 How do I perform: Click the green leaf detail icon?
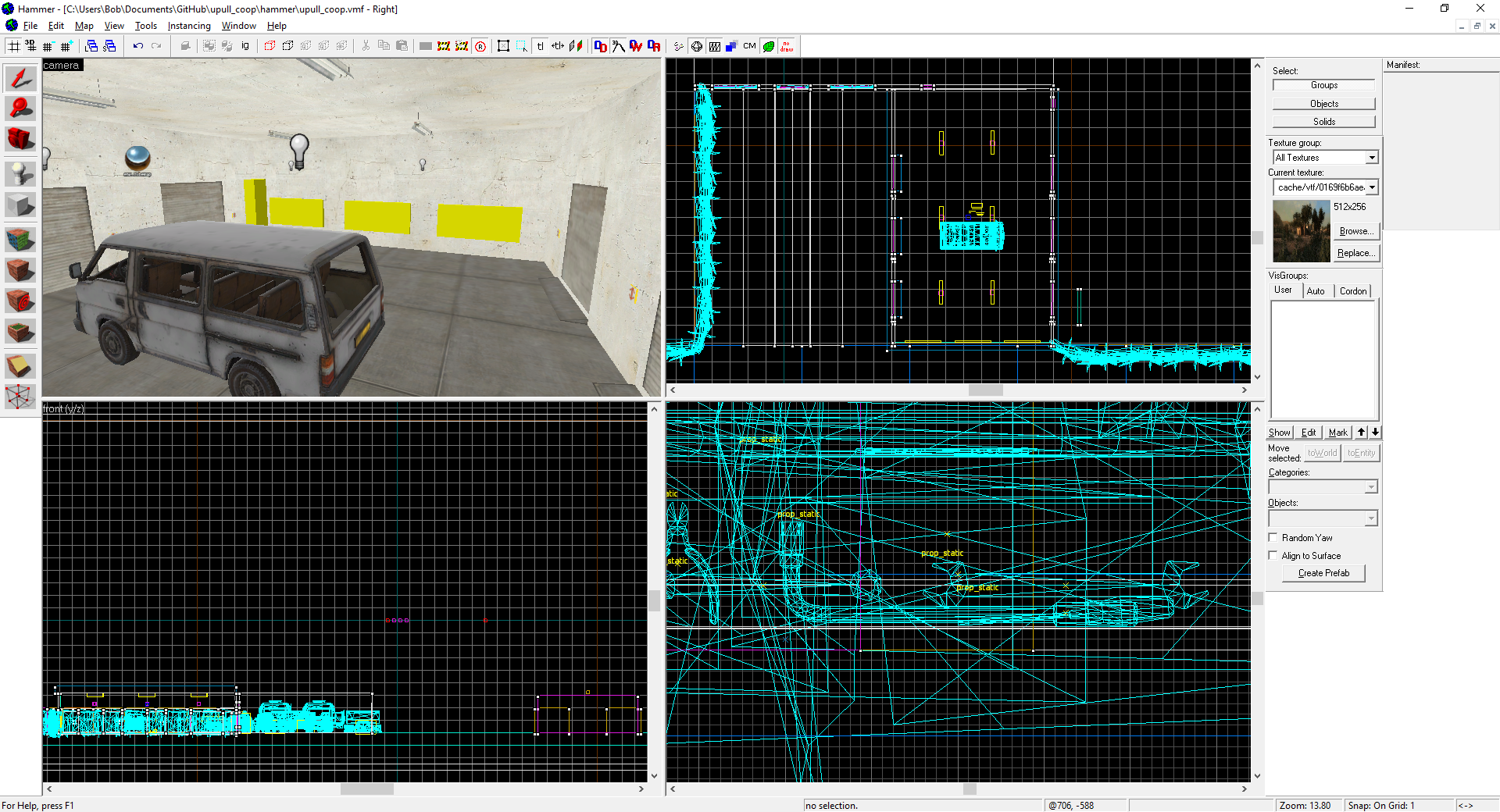(769, 46)
